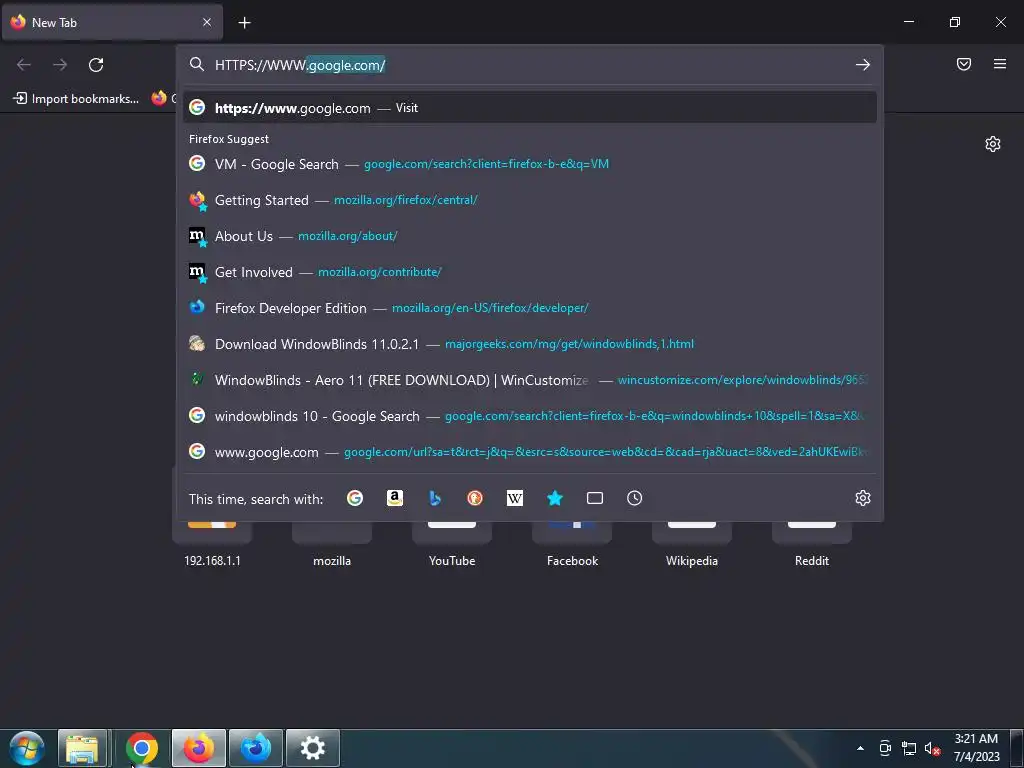
Task: Open search settings gear in the dropdown
Action: point(863,498)
